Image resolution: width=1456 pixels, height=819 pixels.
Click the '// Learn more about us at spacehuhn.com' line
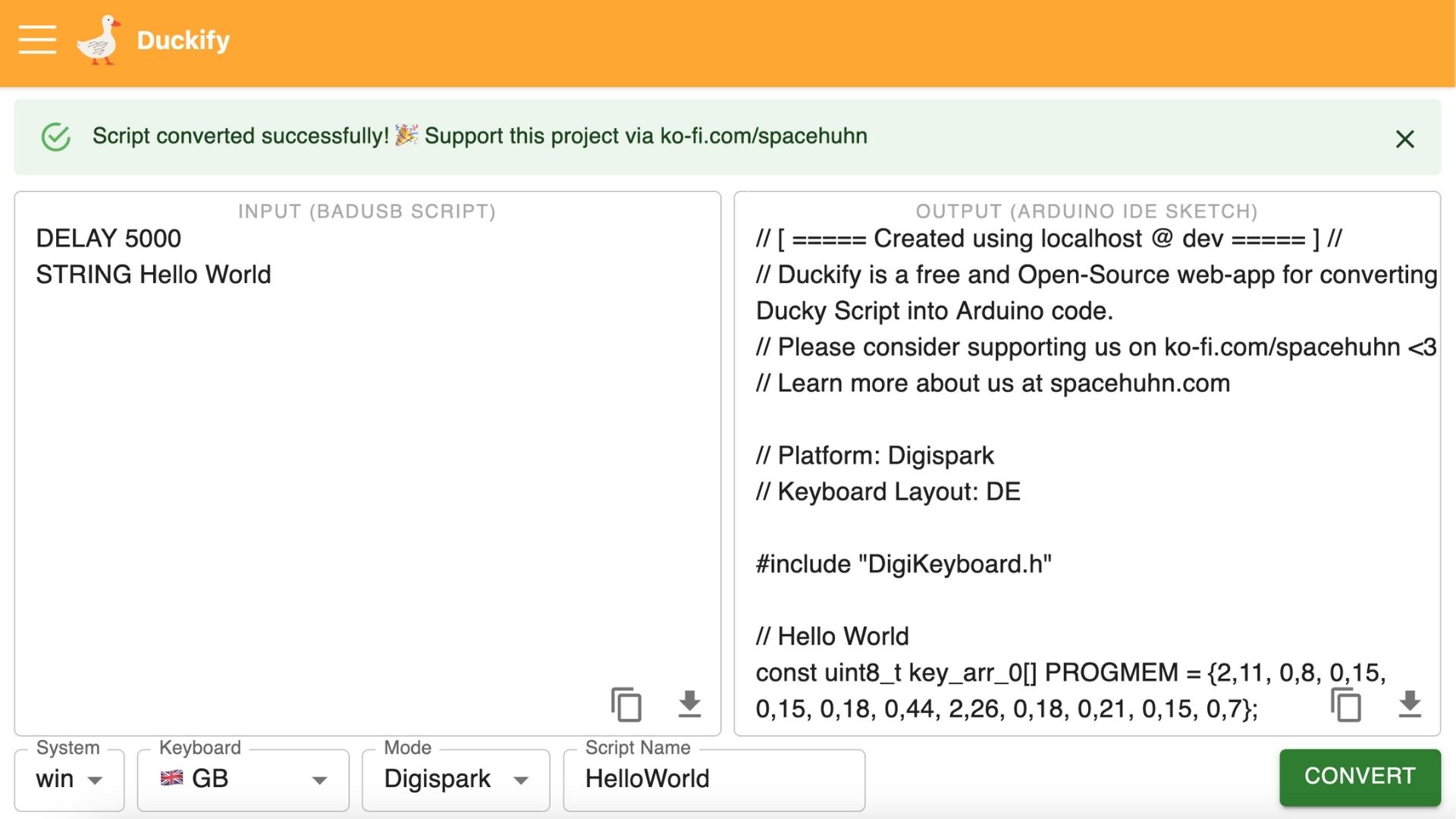click(x=993, y=384)
